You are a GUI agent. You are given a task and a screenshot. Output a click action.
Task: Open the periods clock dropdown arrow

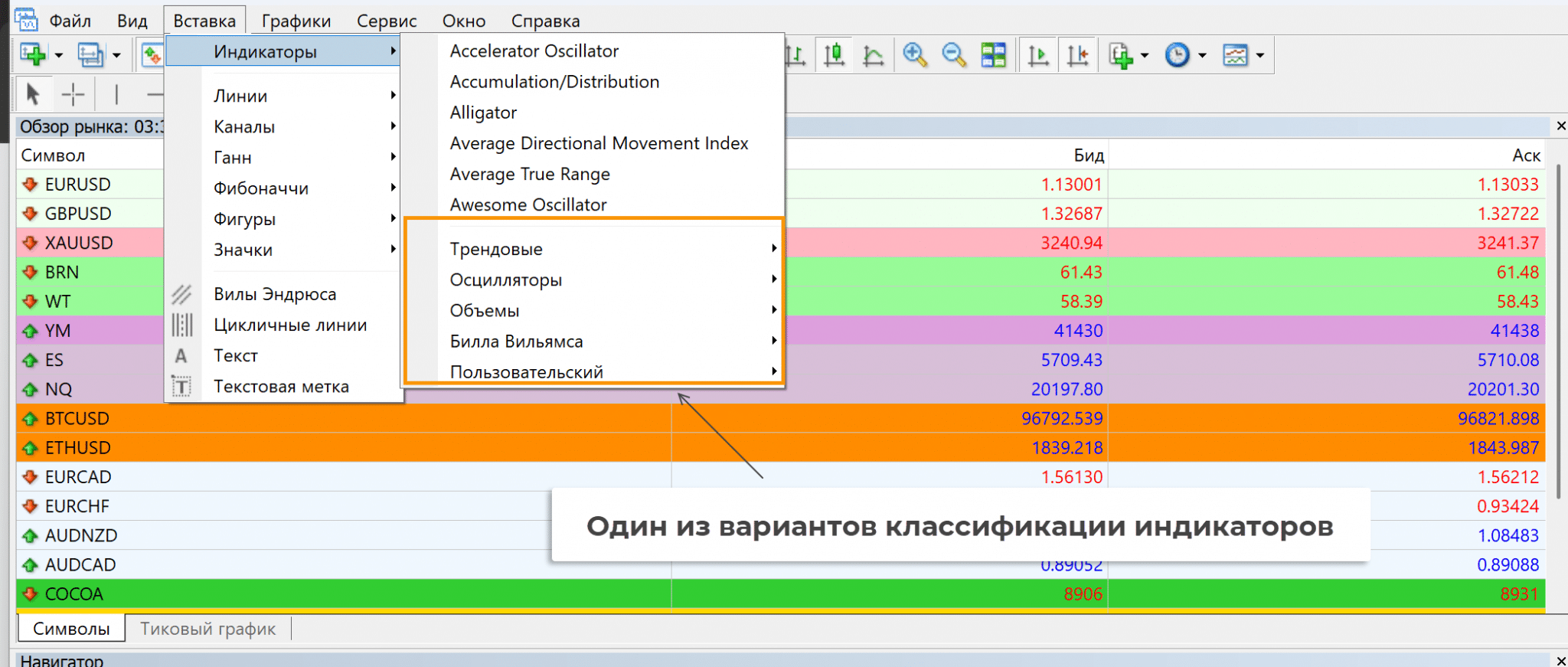point(1202,55)
